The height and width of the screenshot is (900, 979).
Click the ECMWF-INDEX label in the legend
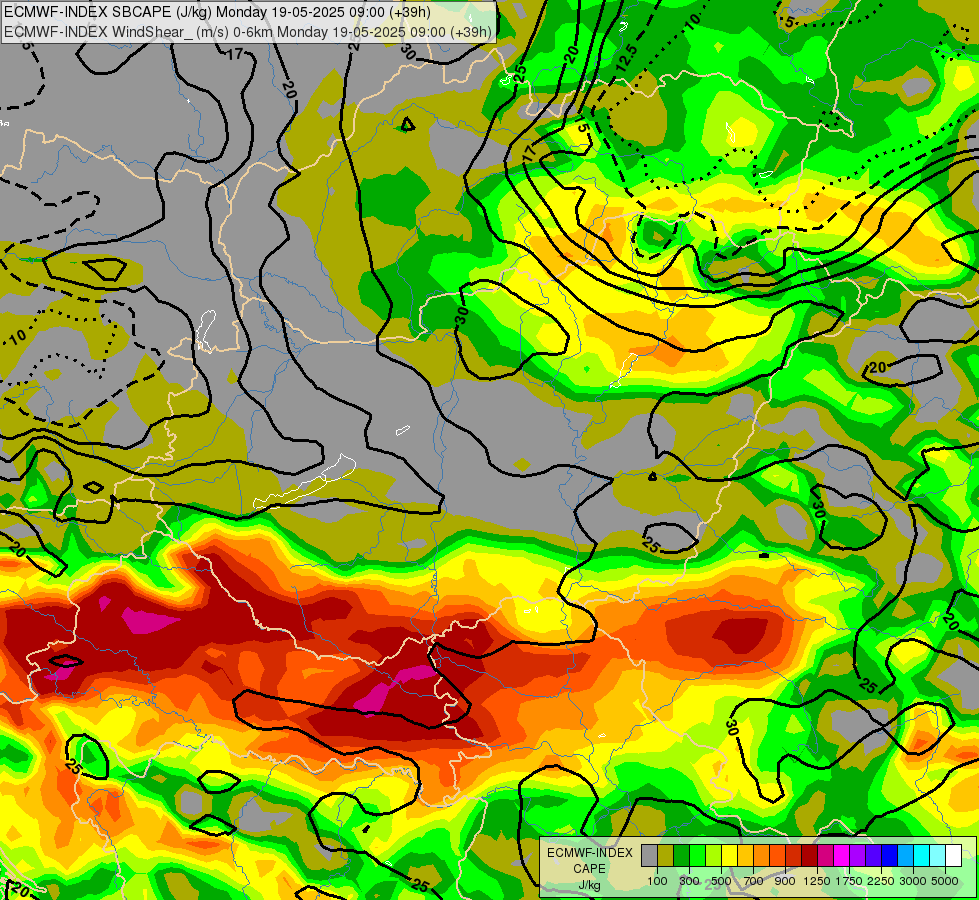[x=590, y=853]
